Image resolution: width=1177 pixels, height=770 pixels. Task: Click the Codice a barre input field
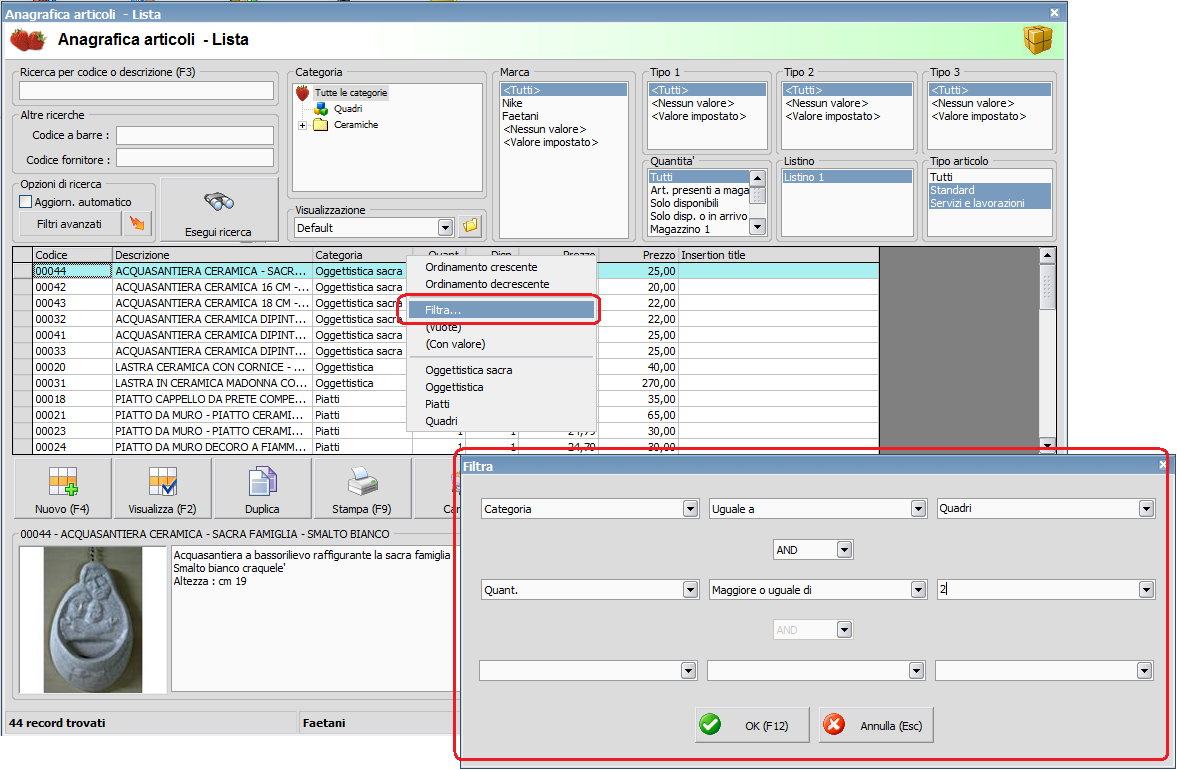click(195, 135)
